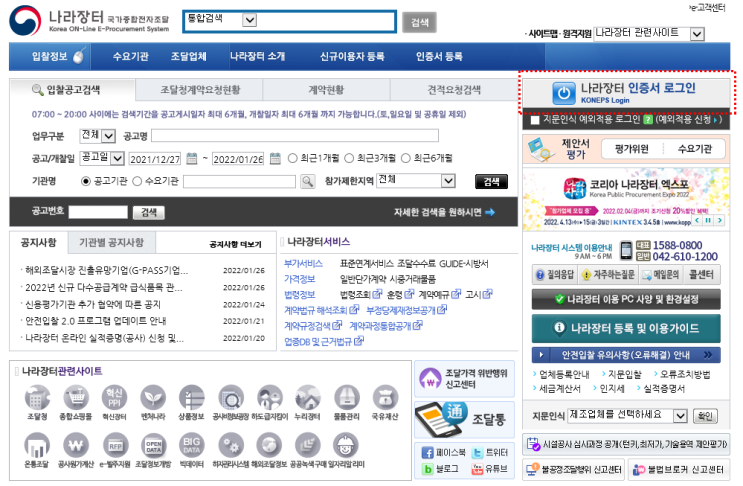This screenshot has width=743, height=486.
Task: Select the 최근1개월 radio button
Action: (292, 158)
